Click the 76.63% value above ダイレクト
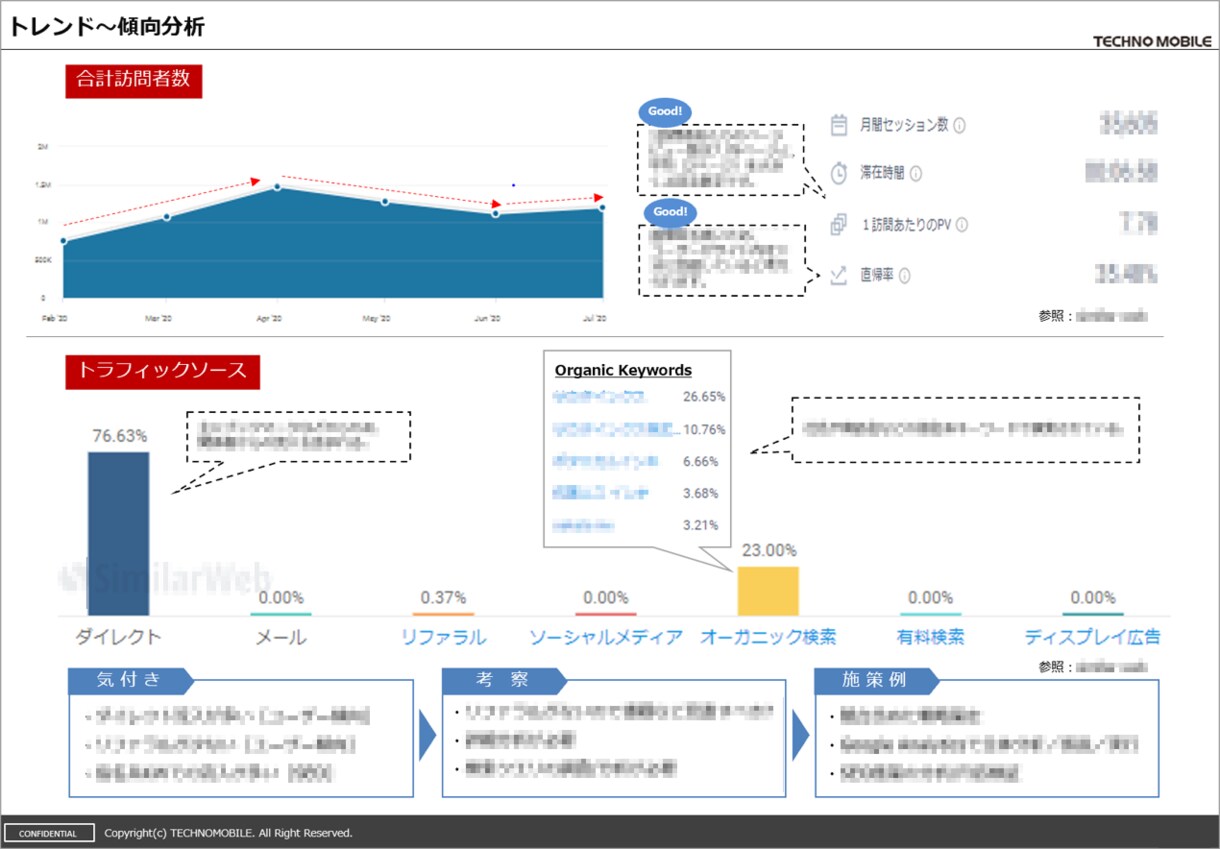Image resolution: width=1220 pixels, height=849 pixels. coord(119,436)
